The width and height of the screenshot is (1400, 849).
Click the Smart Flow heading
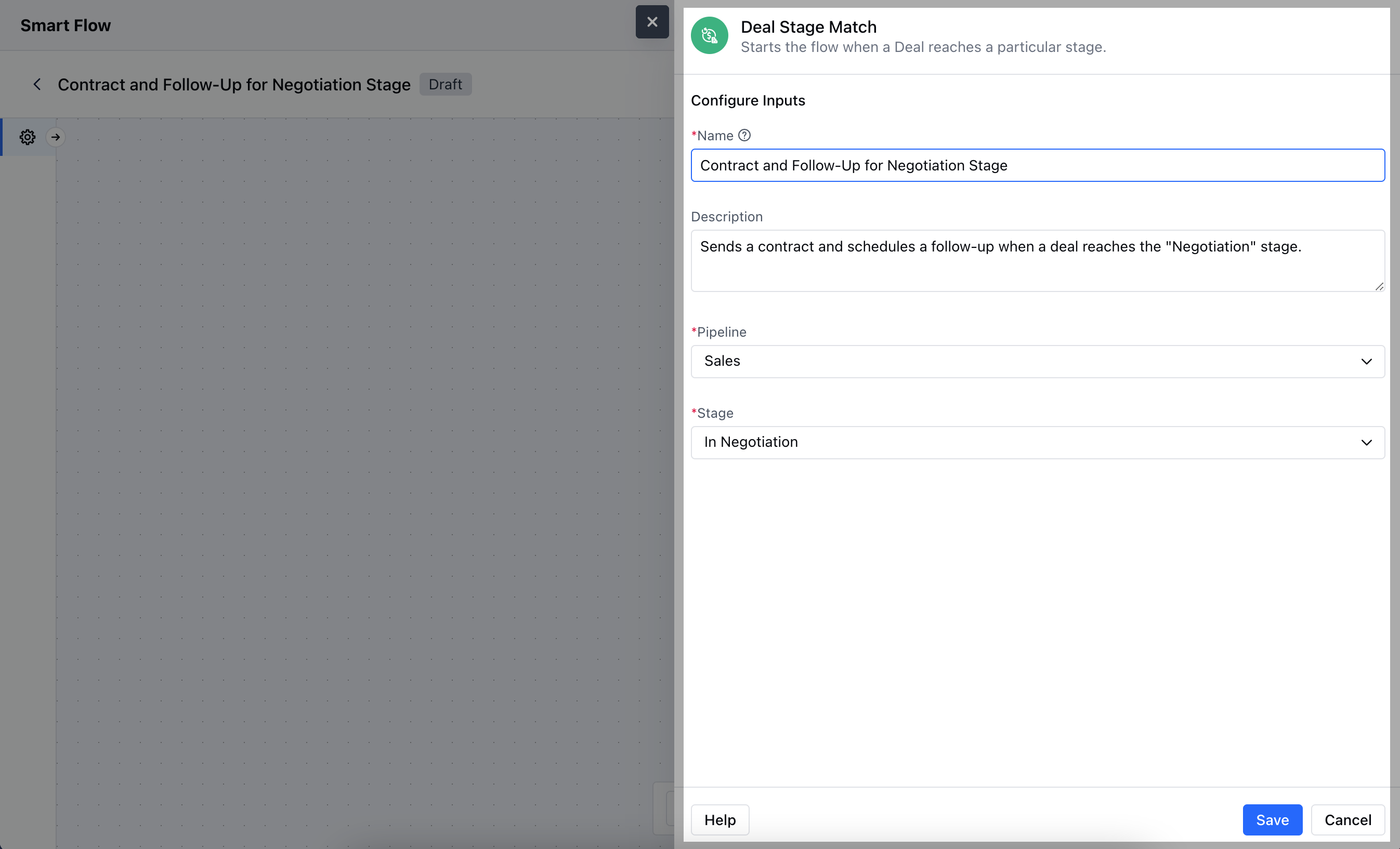(66, 25)
